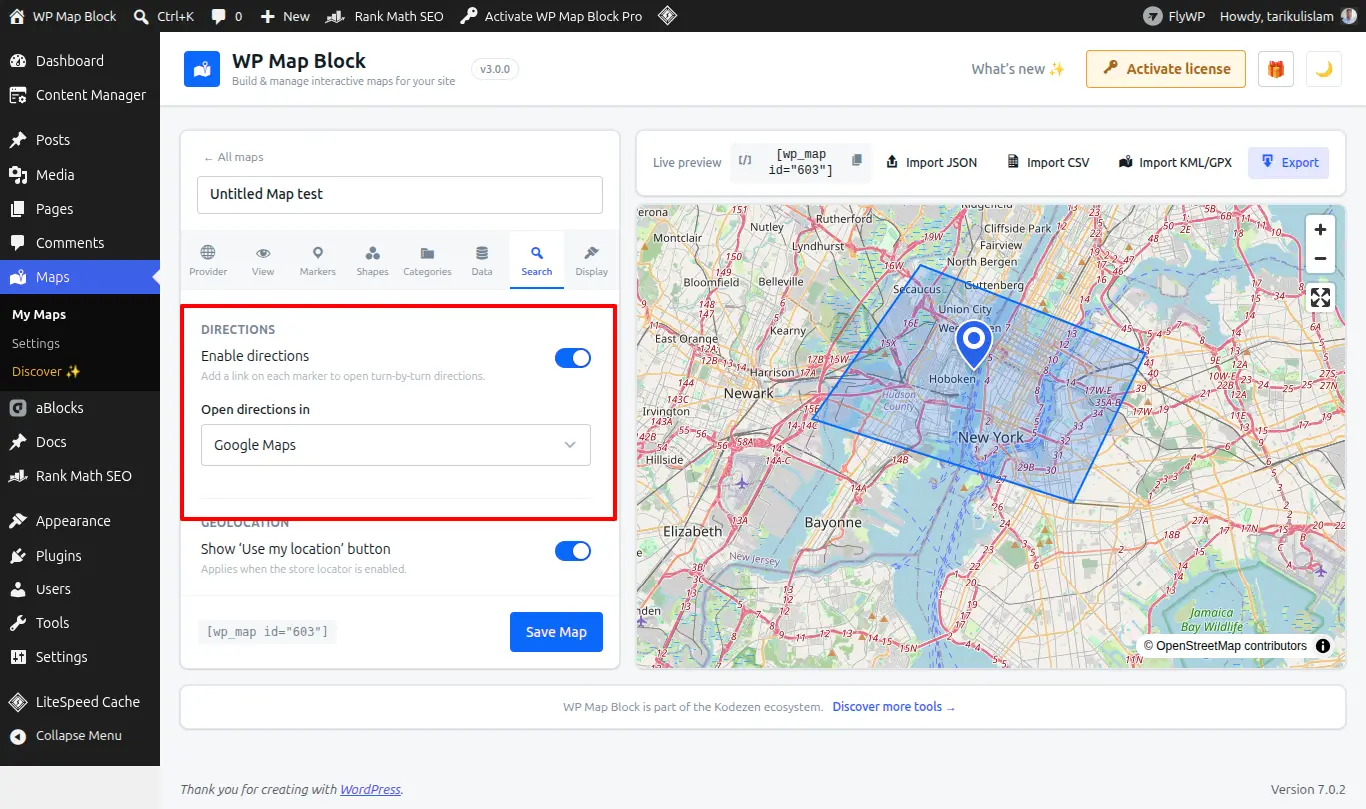Click the Save Map button
This screenshot has height=809, width=1366.
tap(556, 632)
